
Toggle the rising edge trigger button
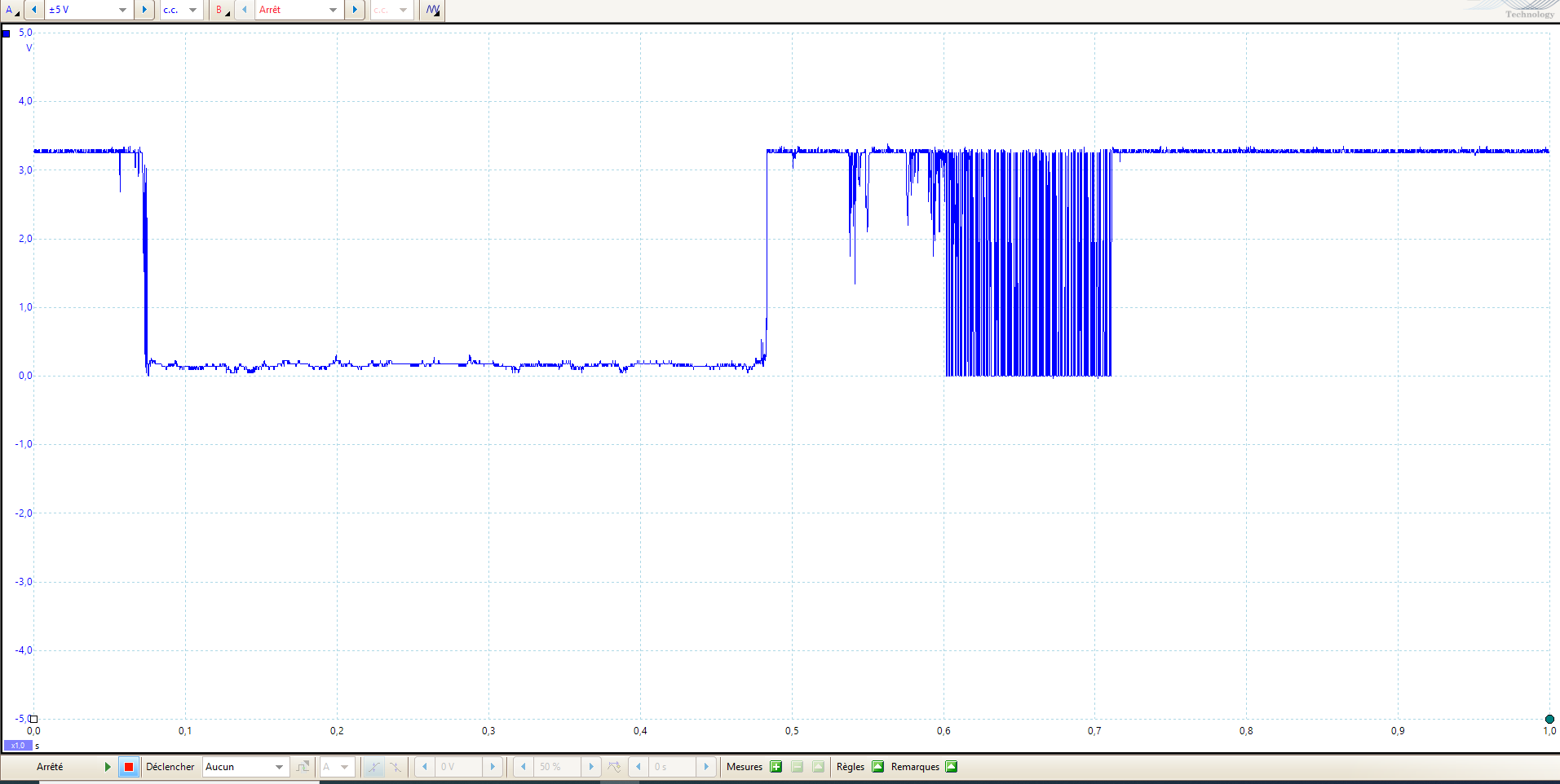[x=373, y=767]
